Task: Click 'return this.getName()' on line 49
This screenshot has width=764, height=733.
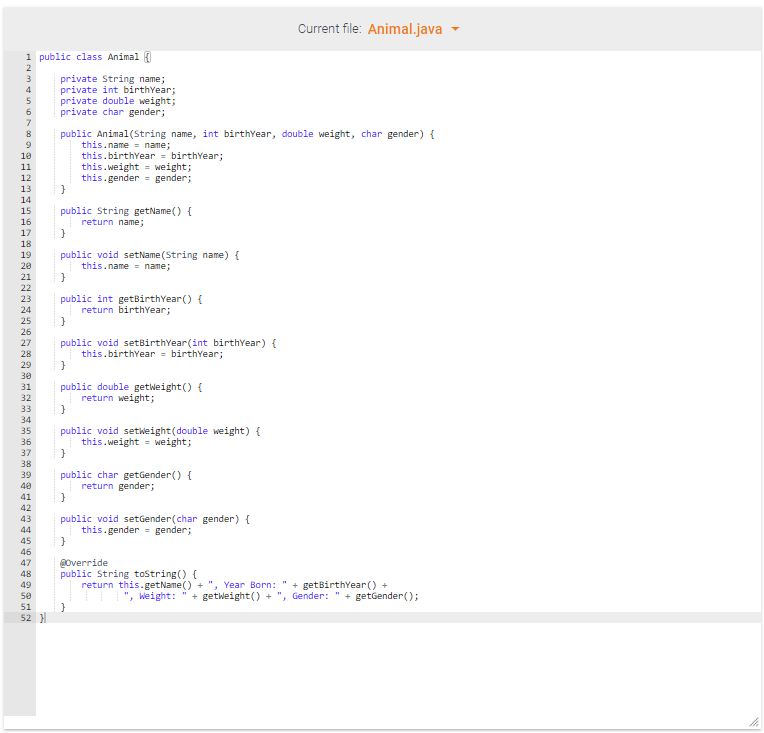Action: pos(136,585)
